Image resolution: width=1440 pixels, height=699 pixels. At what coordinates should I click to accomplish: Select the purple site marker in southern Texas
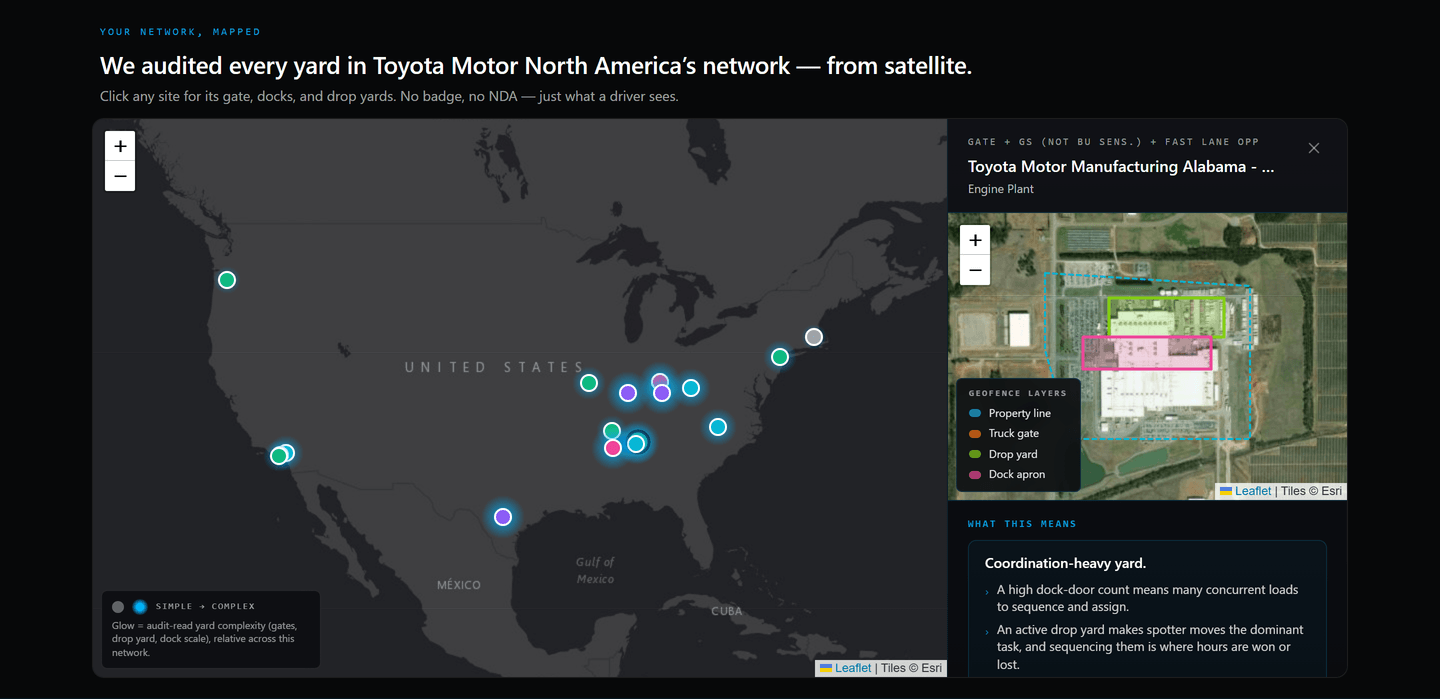(x=503, y=517)
